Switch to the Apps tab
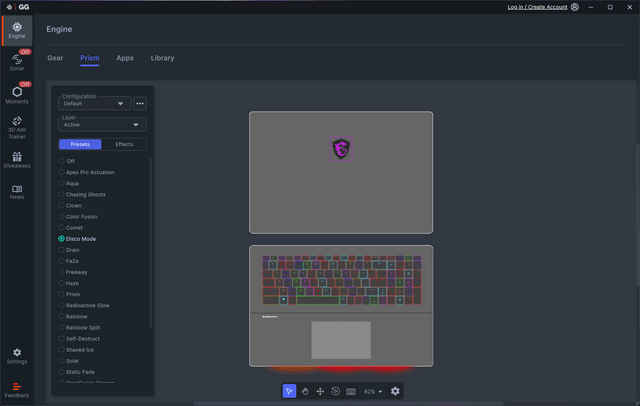This screenshot has width=640, height=406. coord(125,58)
